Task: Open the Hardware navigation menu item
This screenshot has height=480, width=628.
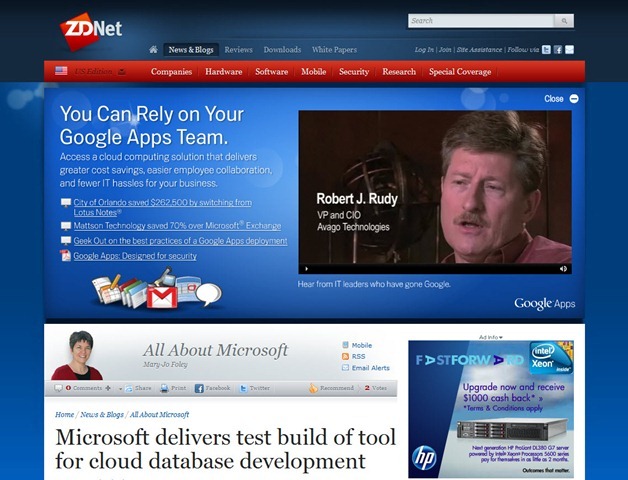Action: [x=223, y=72]
